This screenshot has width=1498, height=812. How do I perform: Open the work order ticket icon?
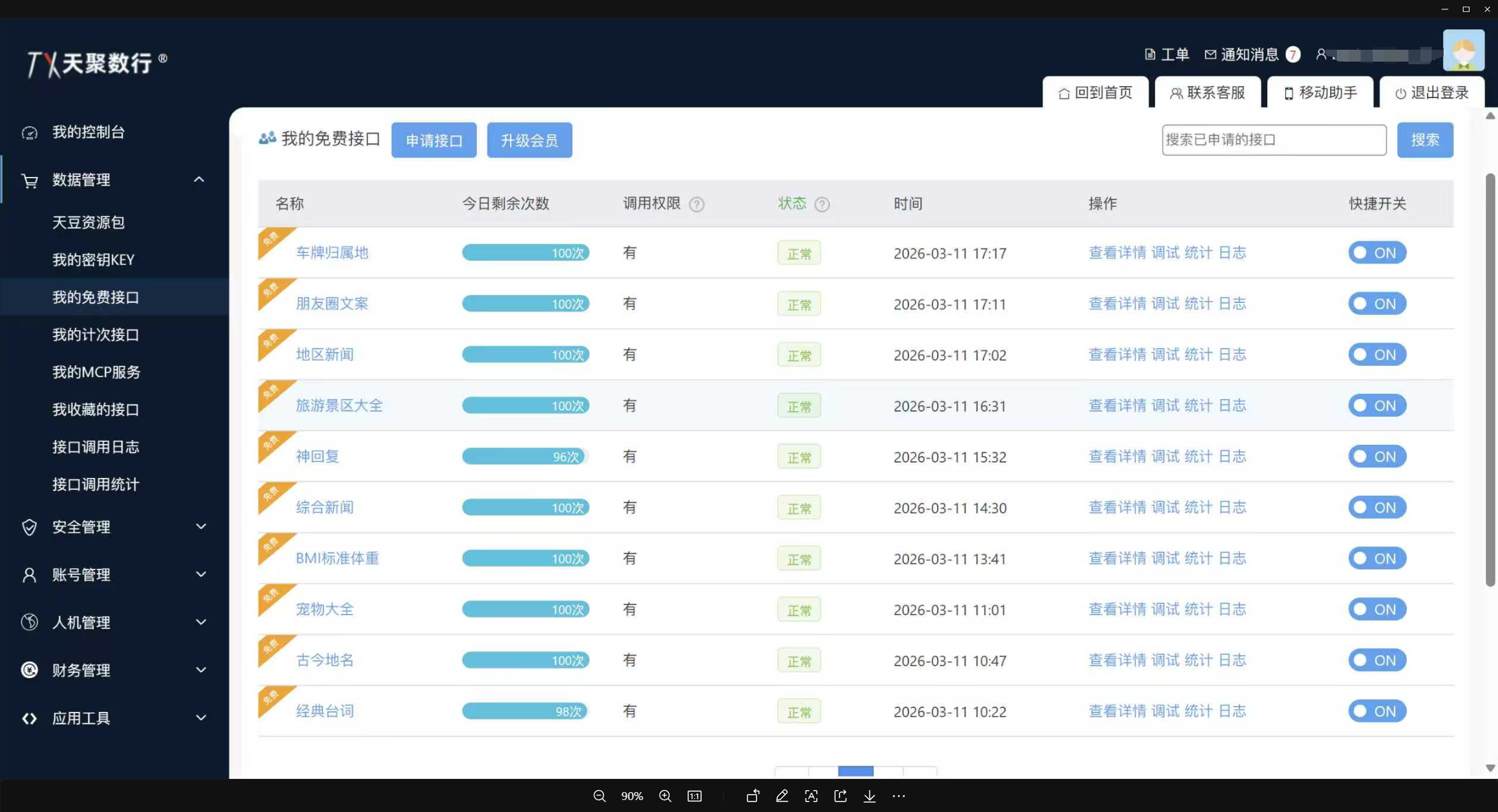(x=1150, y=54)
